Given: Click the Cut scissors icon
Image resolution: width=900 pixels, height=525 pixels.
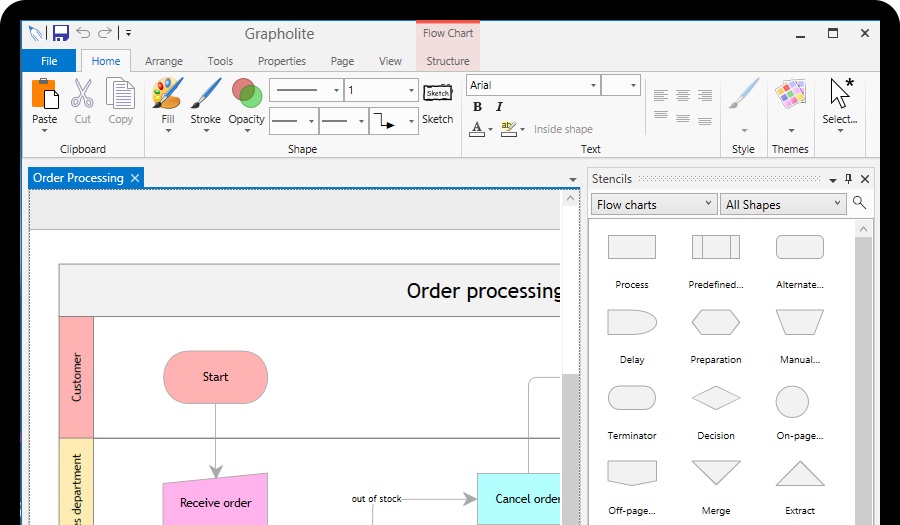Looking at the screenshot, I should pos(82,94).
